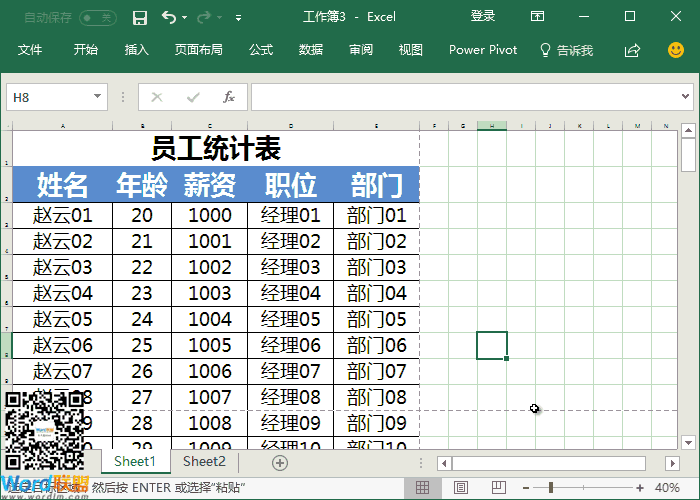Screen dimensions: 700x500
Task: Switch to the 数据 ribbon tab
Action: pos(311,50)
